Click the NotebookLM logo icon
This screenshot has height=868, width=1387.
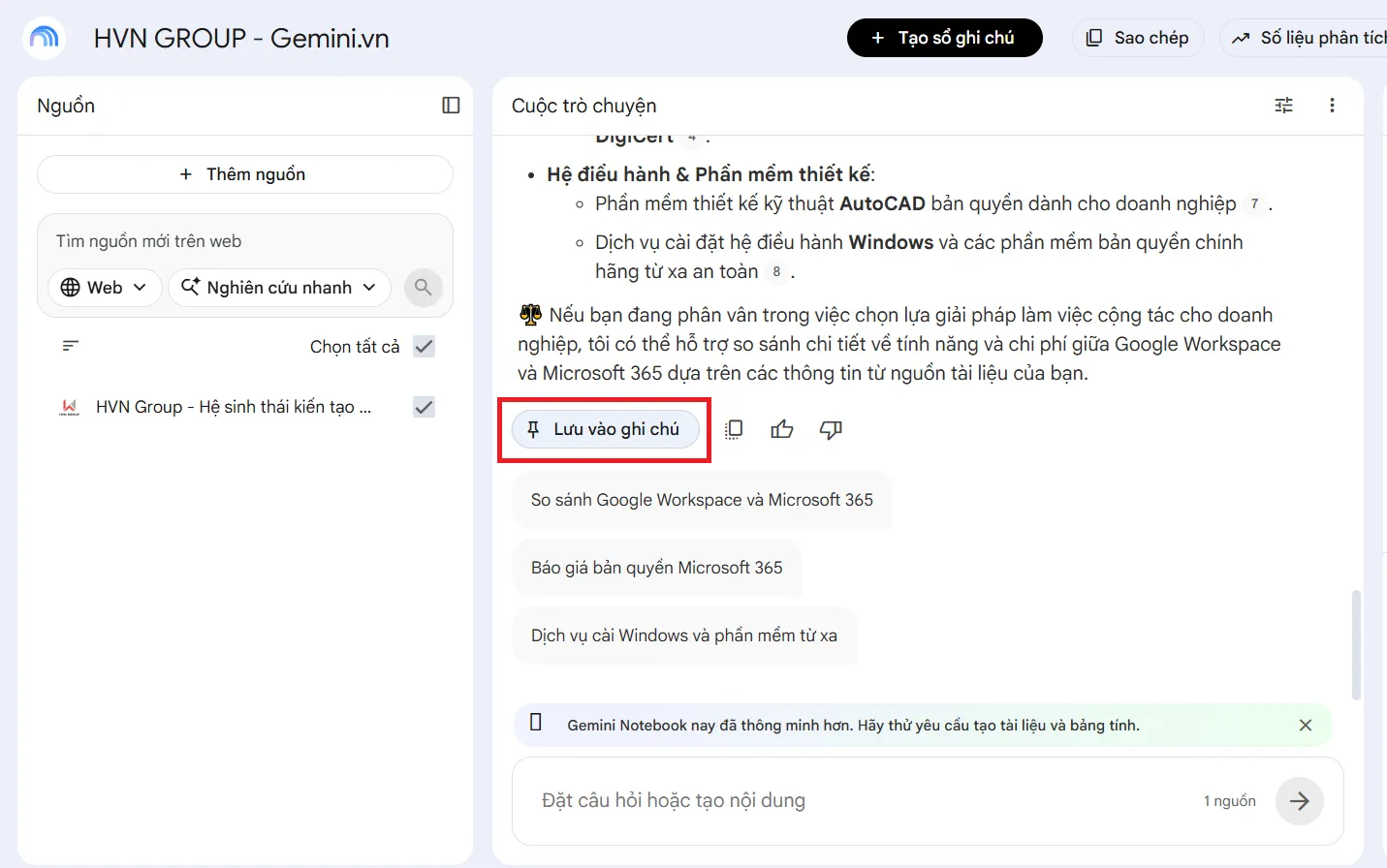click(x=44, y=38)
